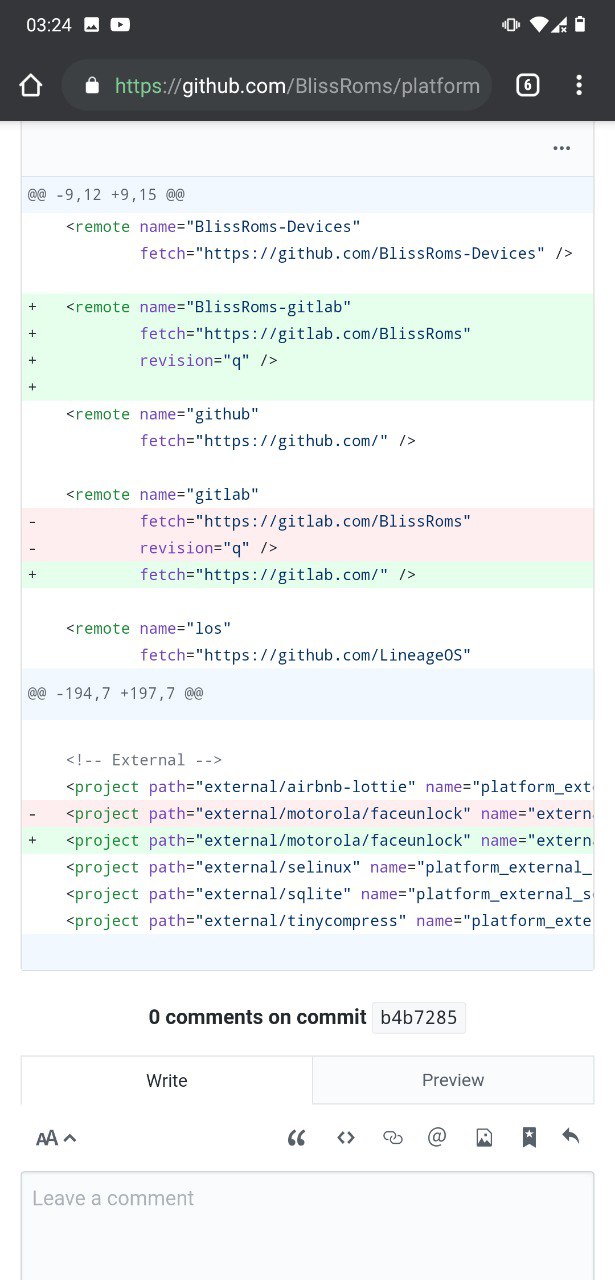Select the fetch="https://github.com/LineageOS" line
The image size is (615, 1280).
pyautogui.click(x=308, y=655)
